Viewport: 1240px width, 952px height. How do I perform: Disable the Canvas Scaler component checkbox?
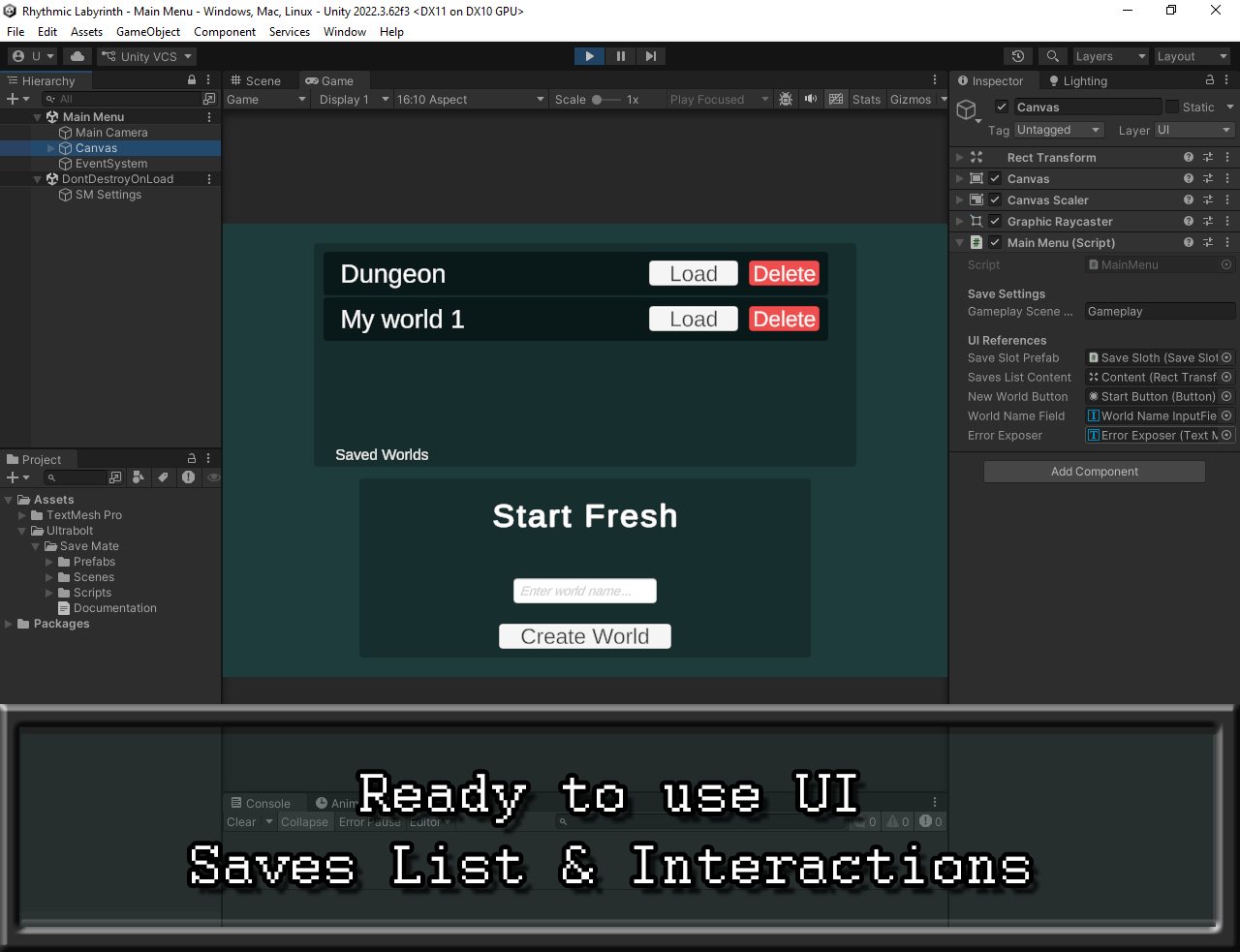(995, 200)
